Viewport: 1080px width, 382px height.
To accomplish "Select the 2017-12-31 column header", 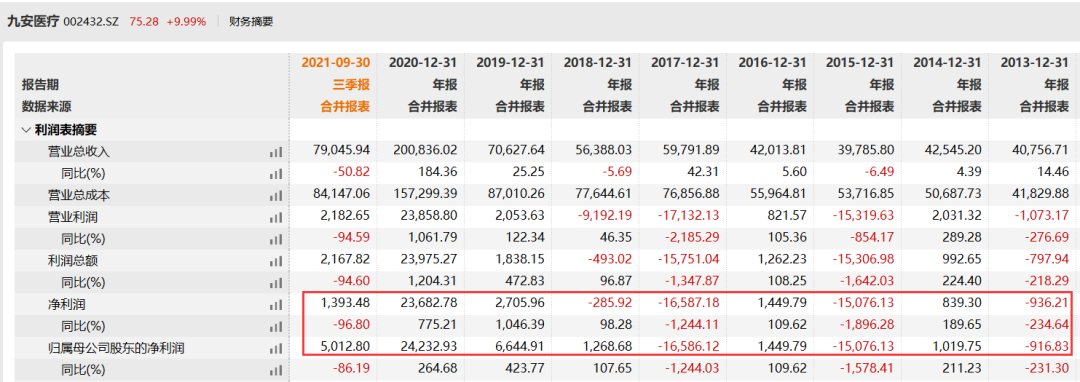I will coord(686,63).
